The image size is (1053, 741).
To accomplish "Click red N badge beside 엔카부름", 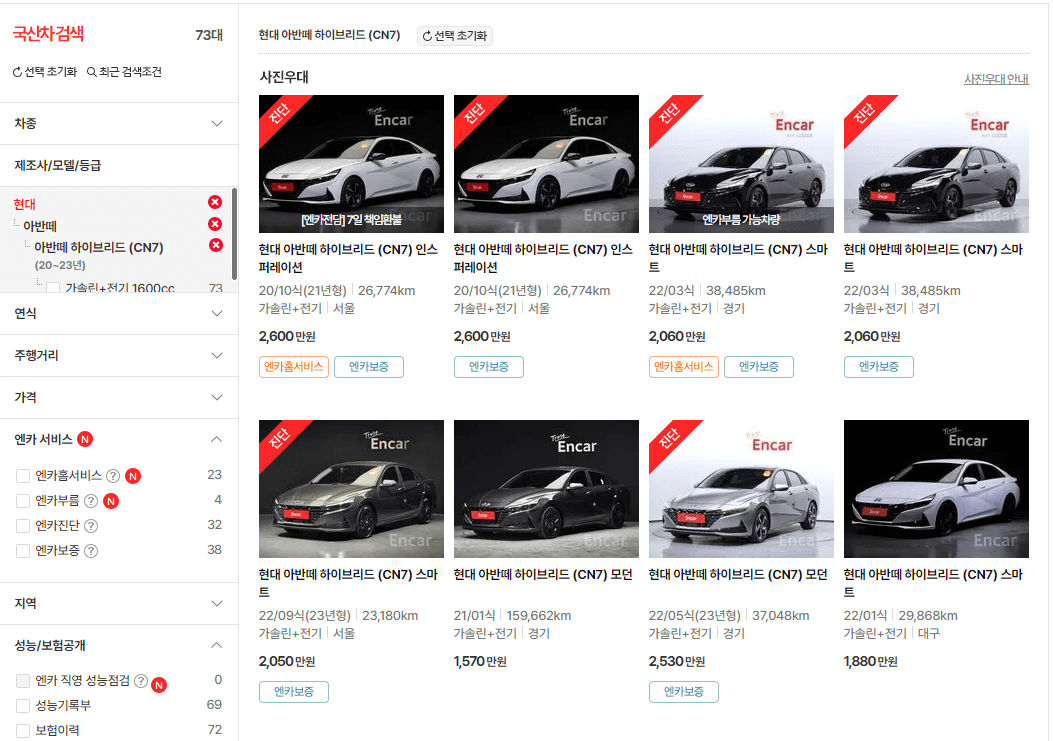I will [x=111, y=501].
